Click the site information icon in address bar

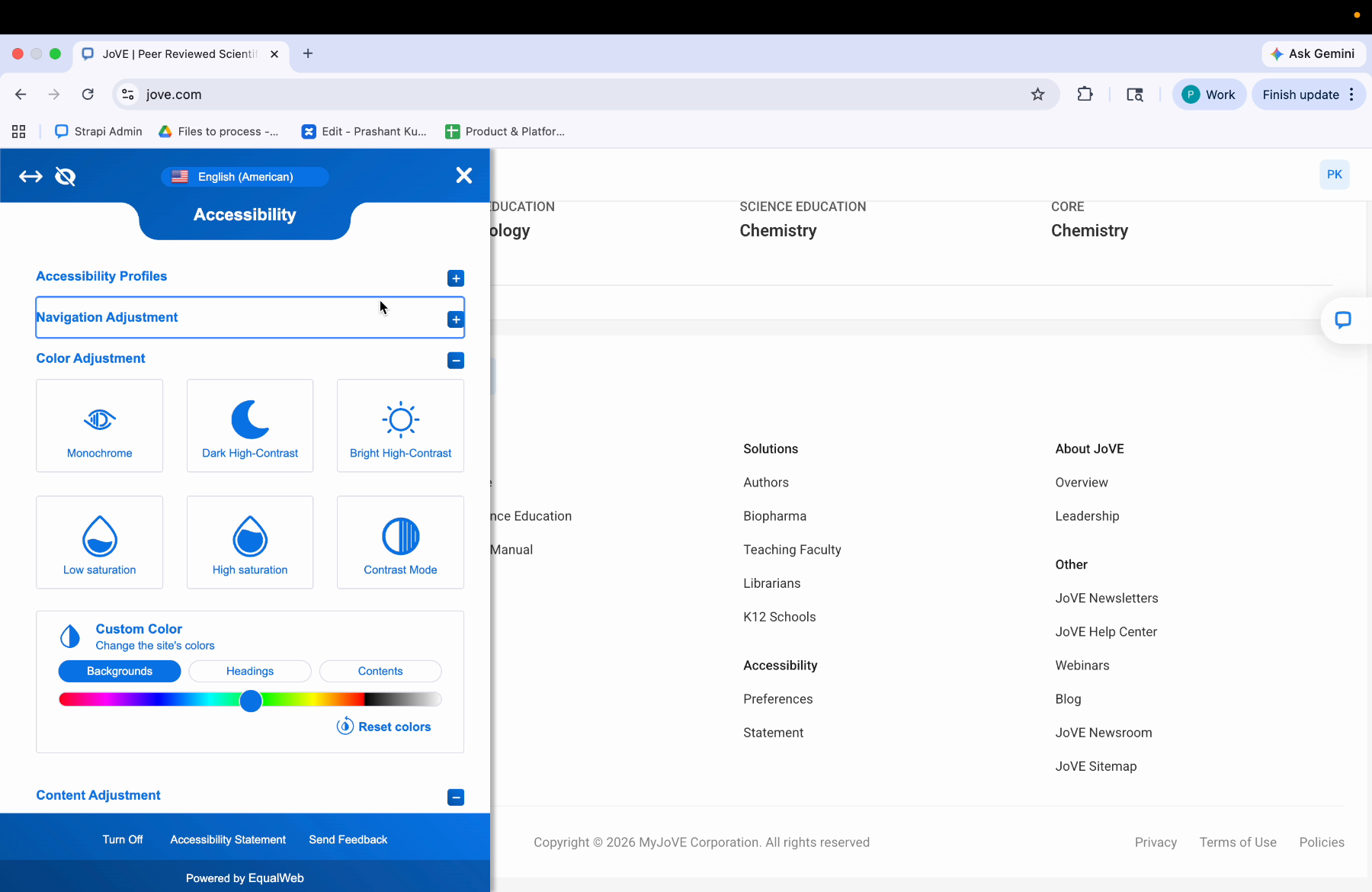coord(128,95)
